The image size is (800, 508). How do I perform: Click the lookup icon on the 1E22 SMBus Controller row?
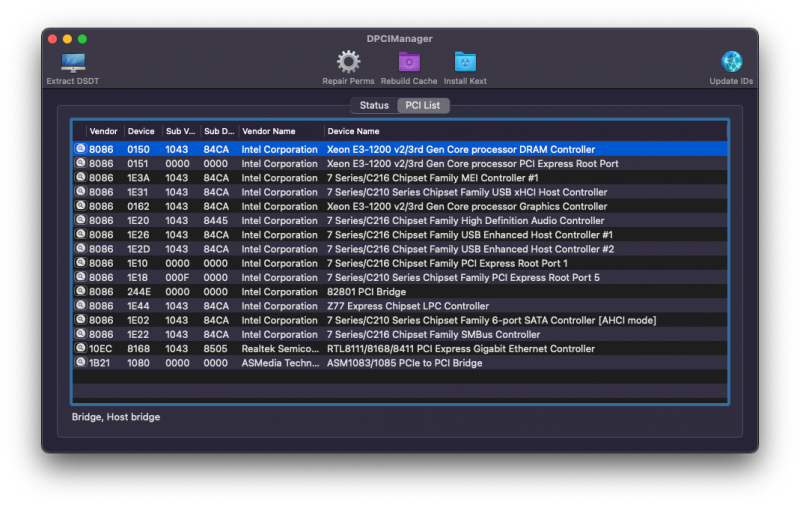click(81, 334)
